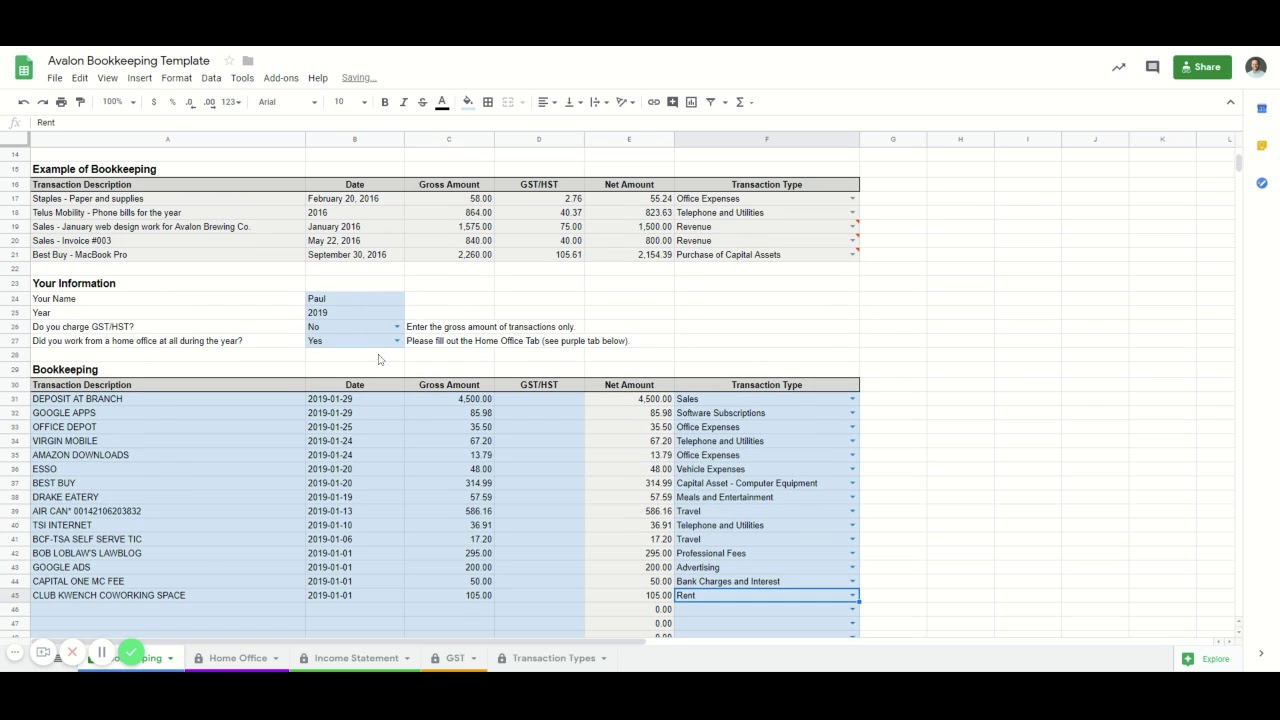Open the text color picker
Image resolution: width=1280 pixels, height=720 pixels.
coord(442,102)
